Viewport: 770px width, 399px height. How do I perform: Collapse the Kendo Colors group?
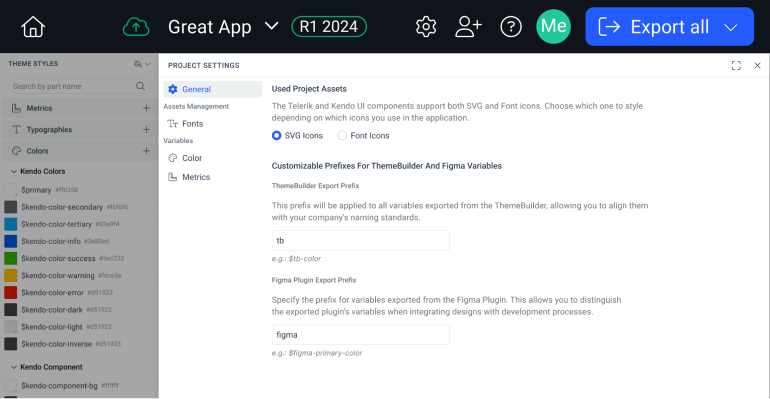coord(14,171)
